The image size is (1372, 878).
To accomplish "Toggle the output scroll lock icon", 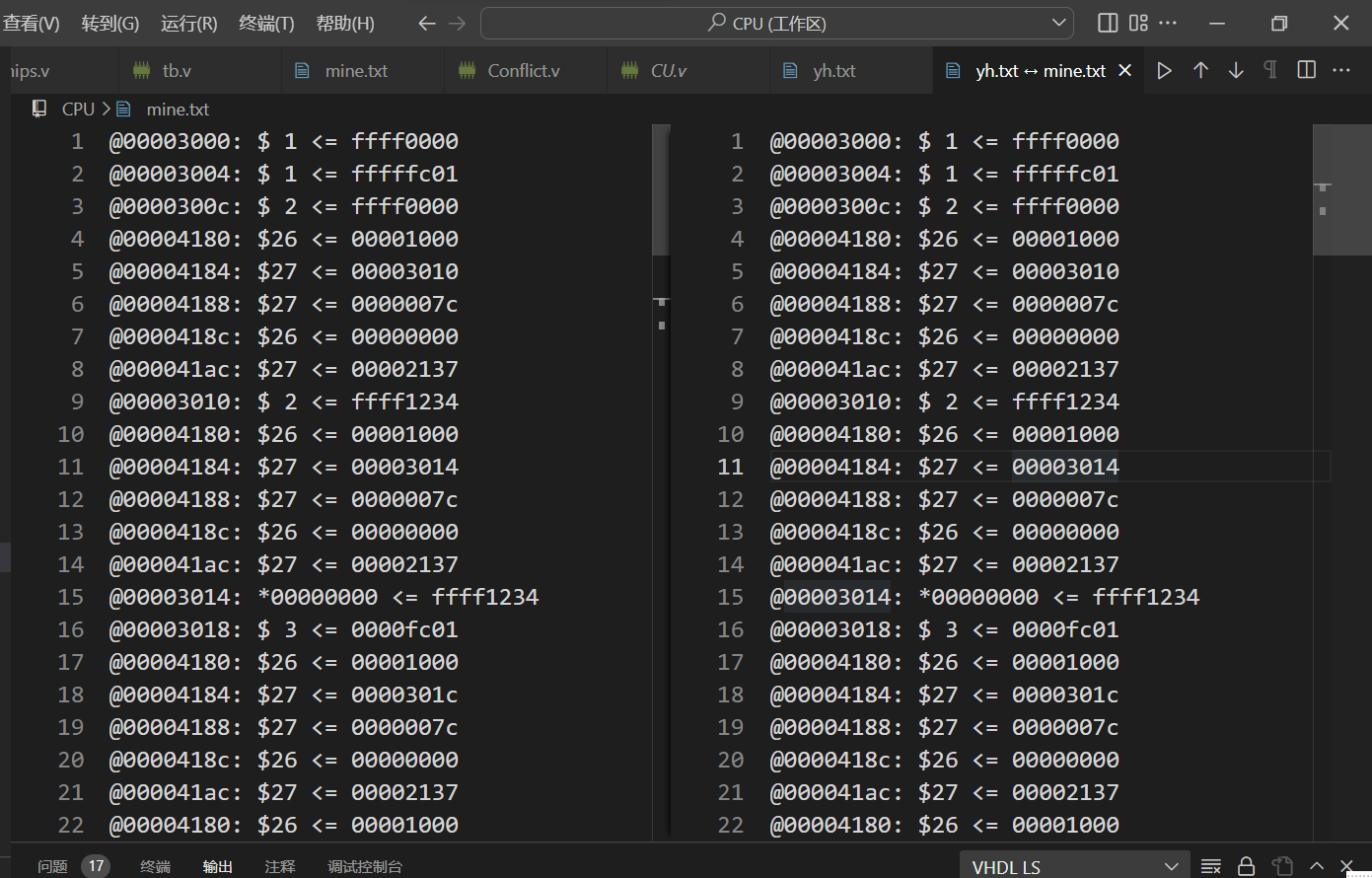I will [1247, 866].
